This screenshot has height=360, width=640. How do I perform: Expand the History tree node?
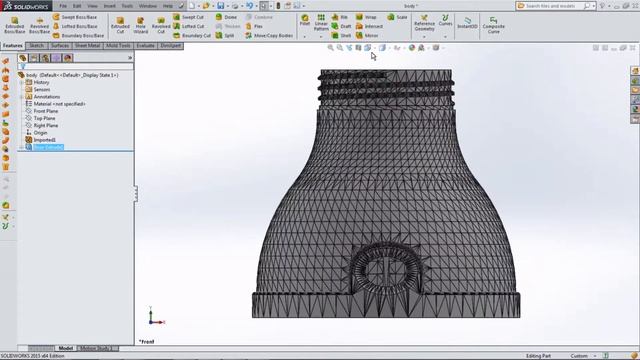click(22, 82)
